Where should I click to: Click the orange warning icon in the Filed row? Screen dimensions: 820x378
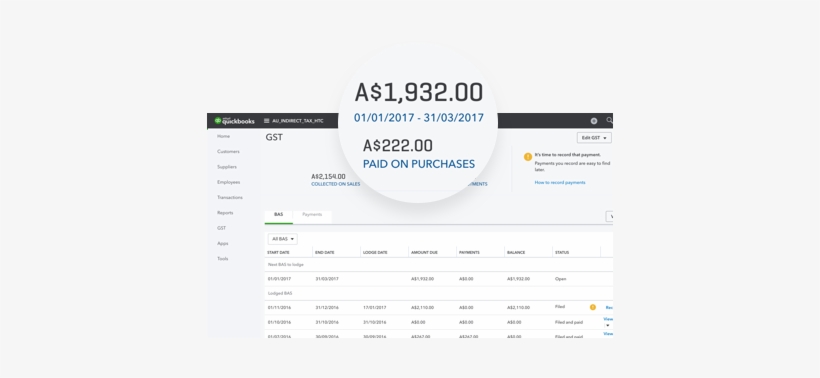[x=593, y=307]
